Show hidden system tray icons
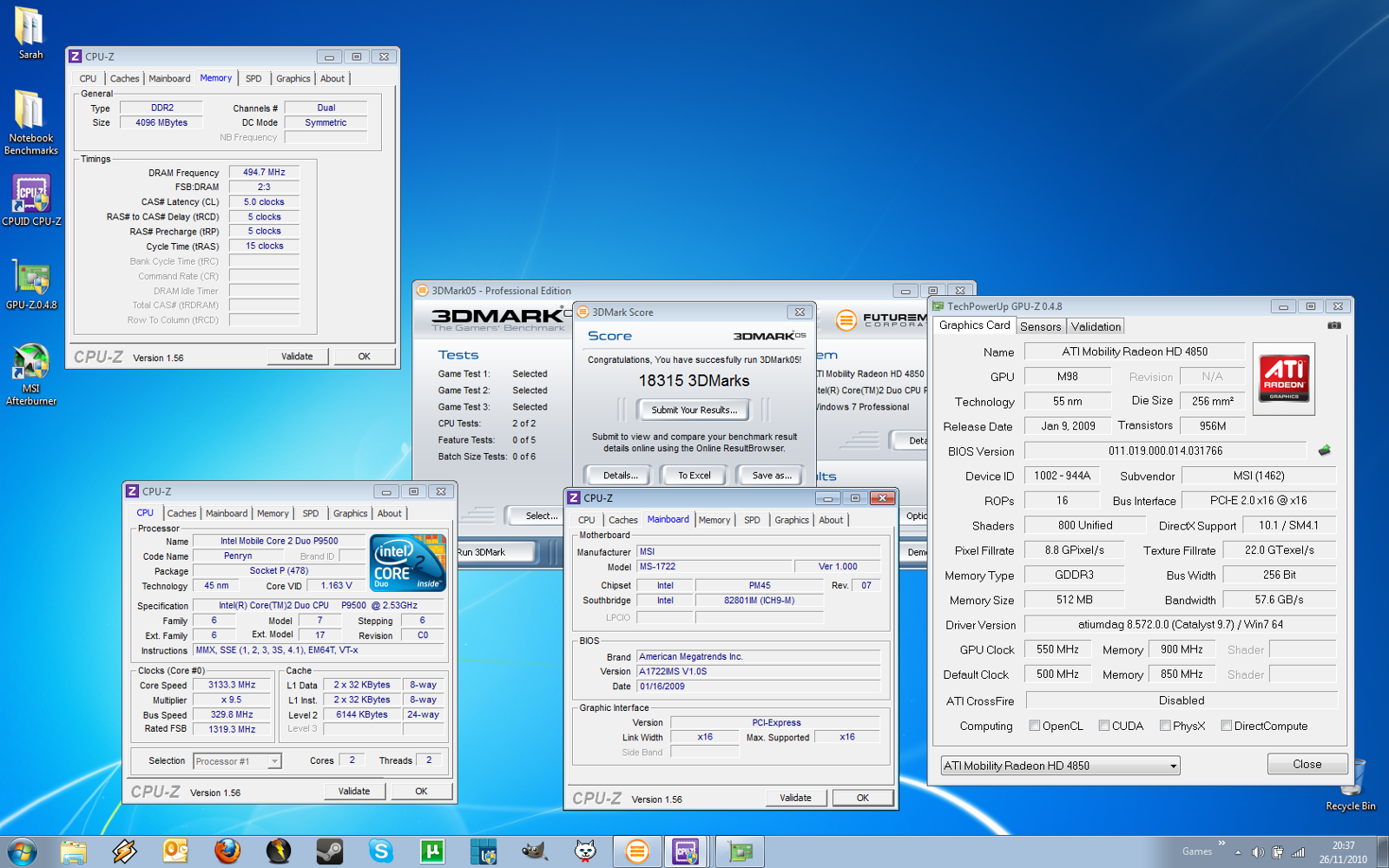1389x868 pixels. [1238, 852]
